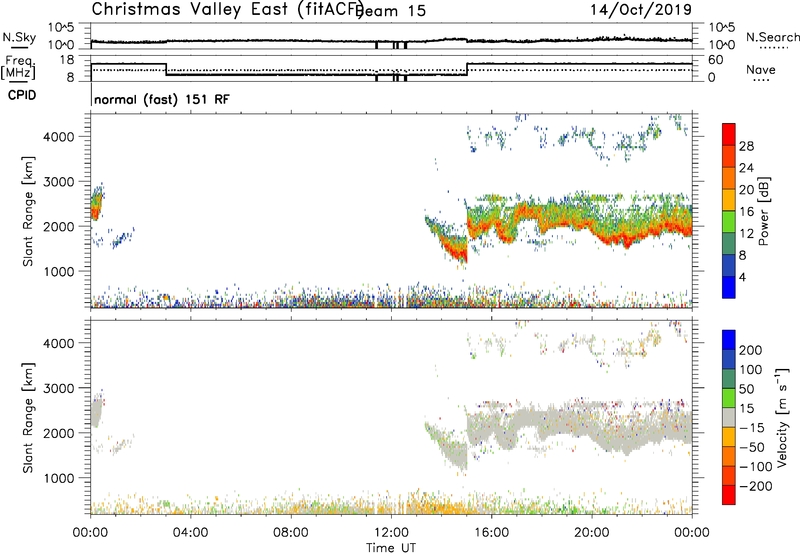The width and height of the screenshot is (800, 554).
Task: Select the Freq. [MHz] axis label
Action: click(x=18, y=67)
